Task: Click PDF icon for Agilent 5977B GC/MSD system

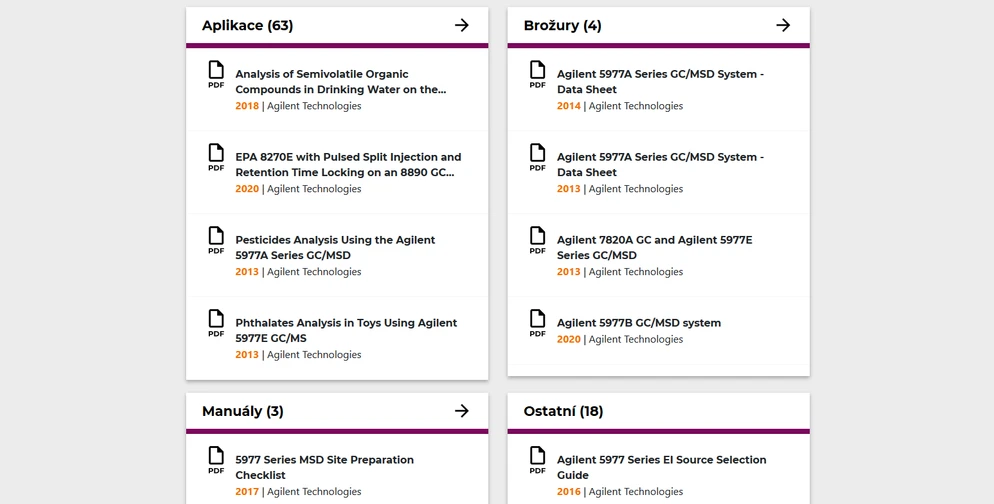Action: click(x=538, y=324)
